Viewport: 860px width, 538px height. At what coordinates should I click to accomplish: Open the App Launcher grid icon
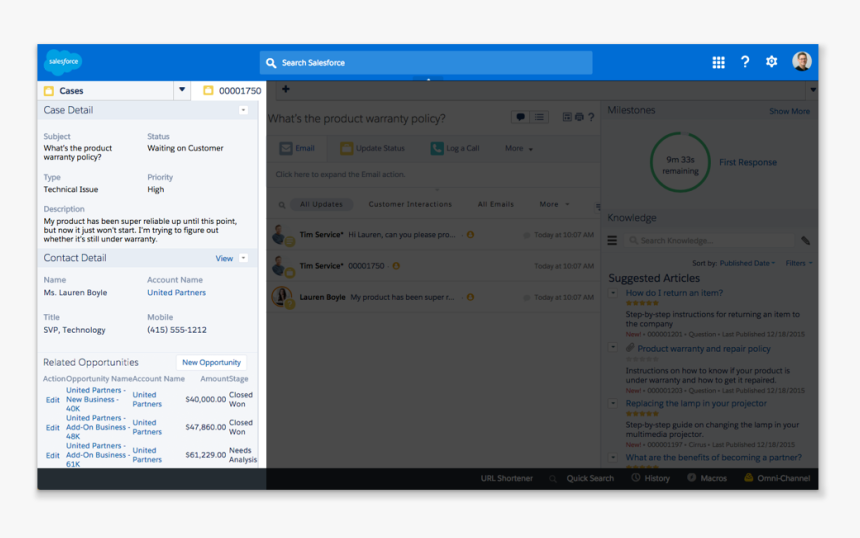[718, 63]
